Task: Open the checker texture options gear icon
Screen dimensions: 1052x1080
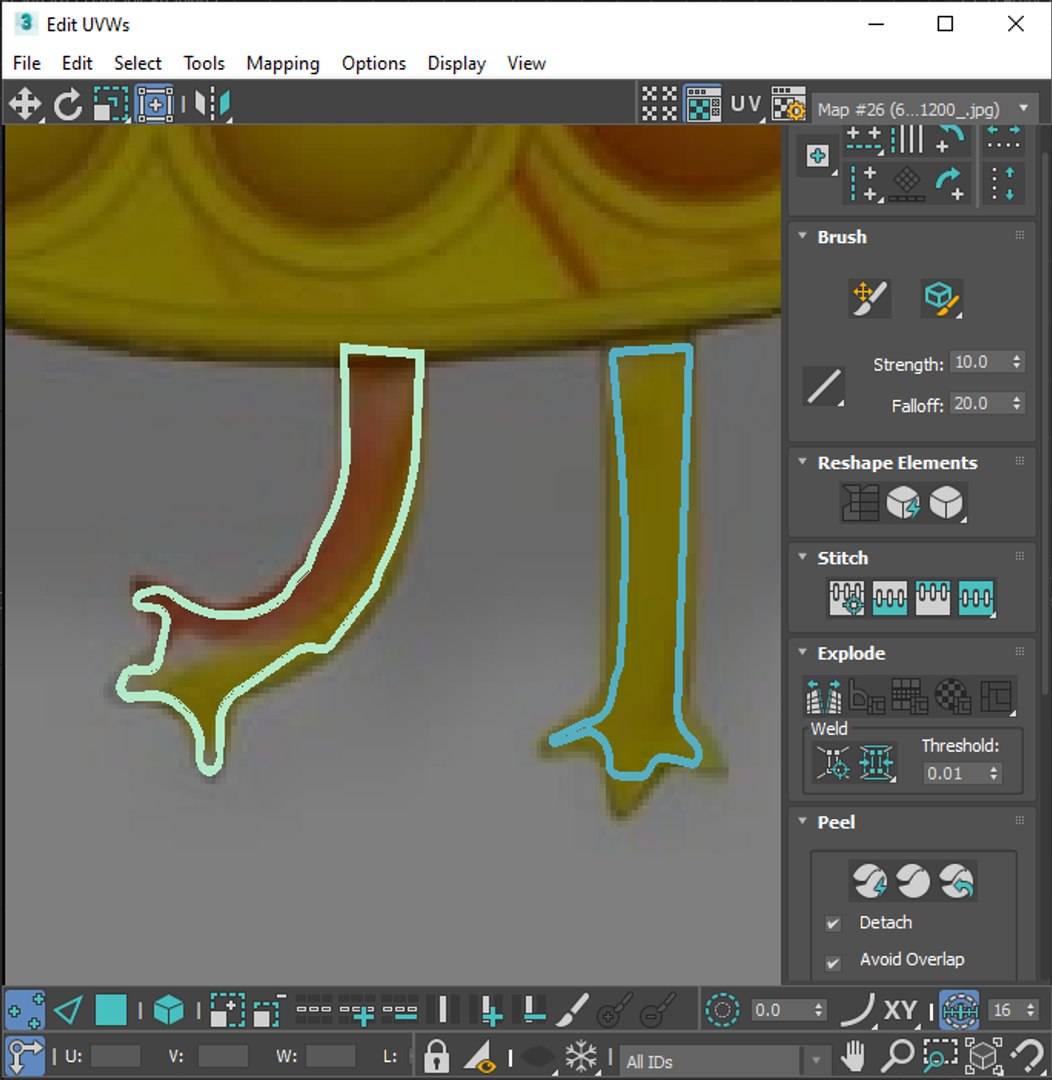Action: (x=788, y=105)
